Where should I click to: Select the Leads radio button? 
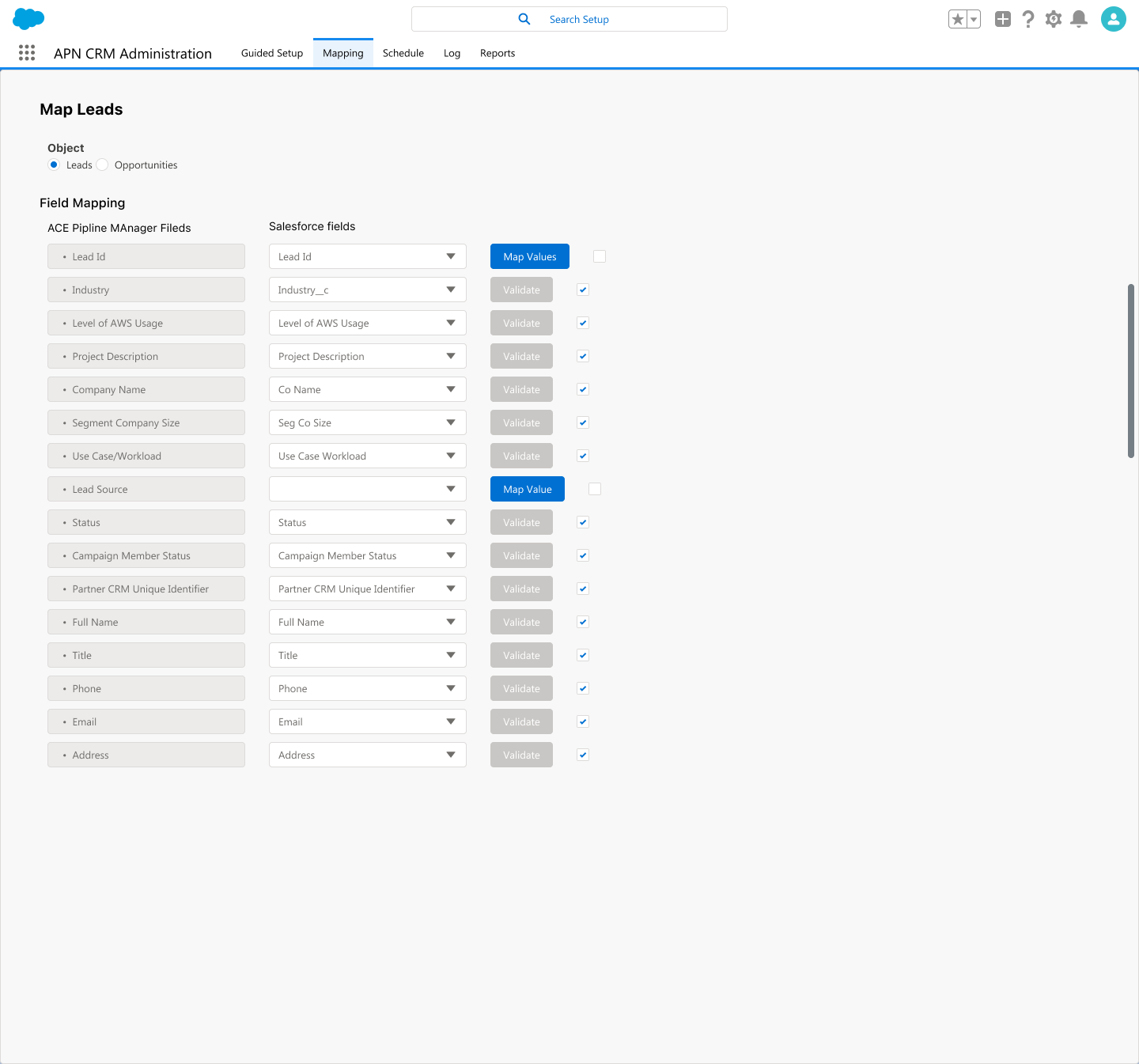[54, 165]
